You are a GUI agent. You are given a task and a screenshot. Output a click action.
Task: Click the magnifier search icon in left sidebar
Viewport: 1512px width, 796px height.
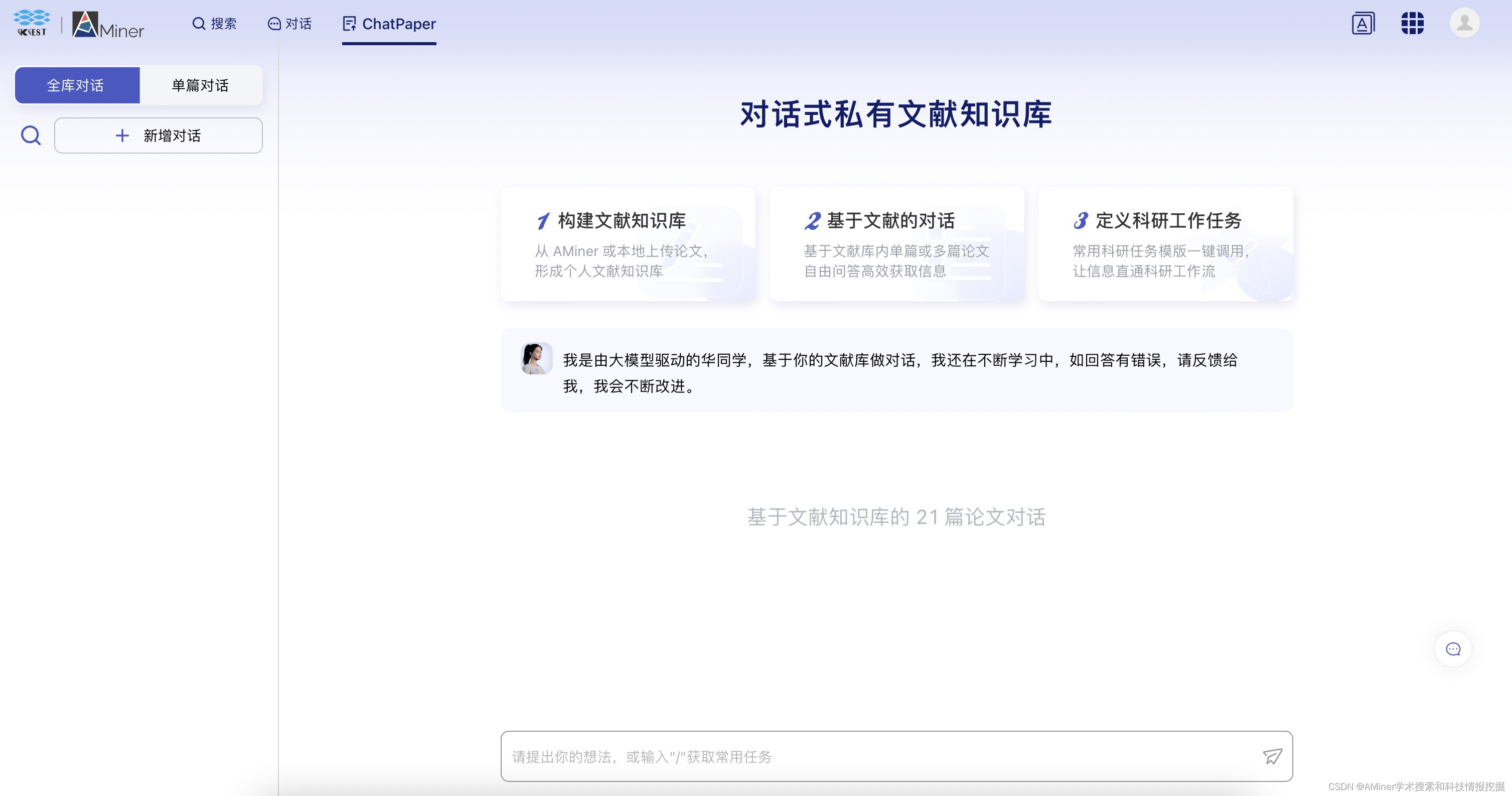(31, 135)
